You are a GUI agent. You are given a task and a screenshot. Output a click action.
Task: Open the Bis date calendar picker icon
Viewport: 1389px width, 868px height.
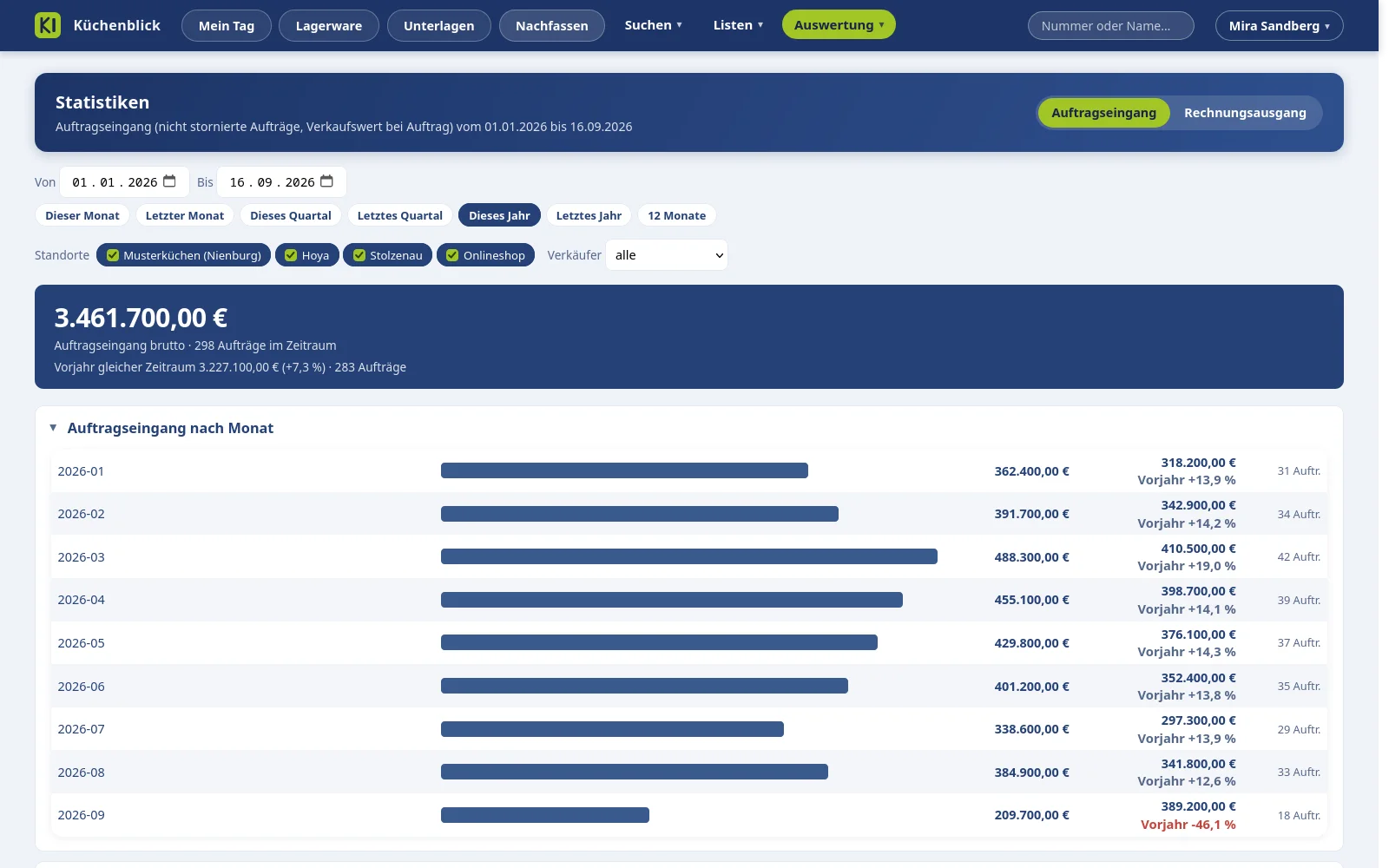point(327,181)
